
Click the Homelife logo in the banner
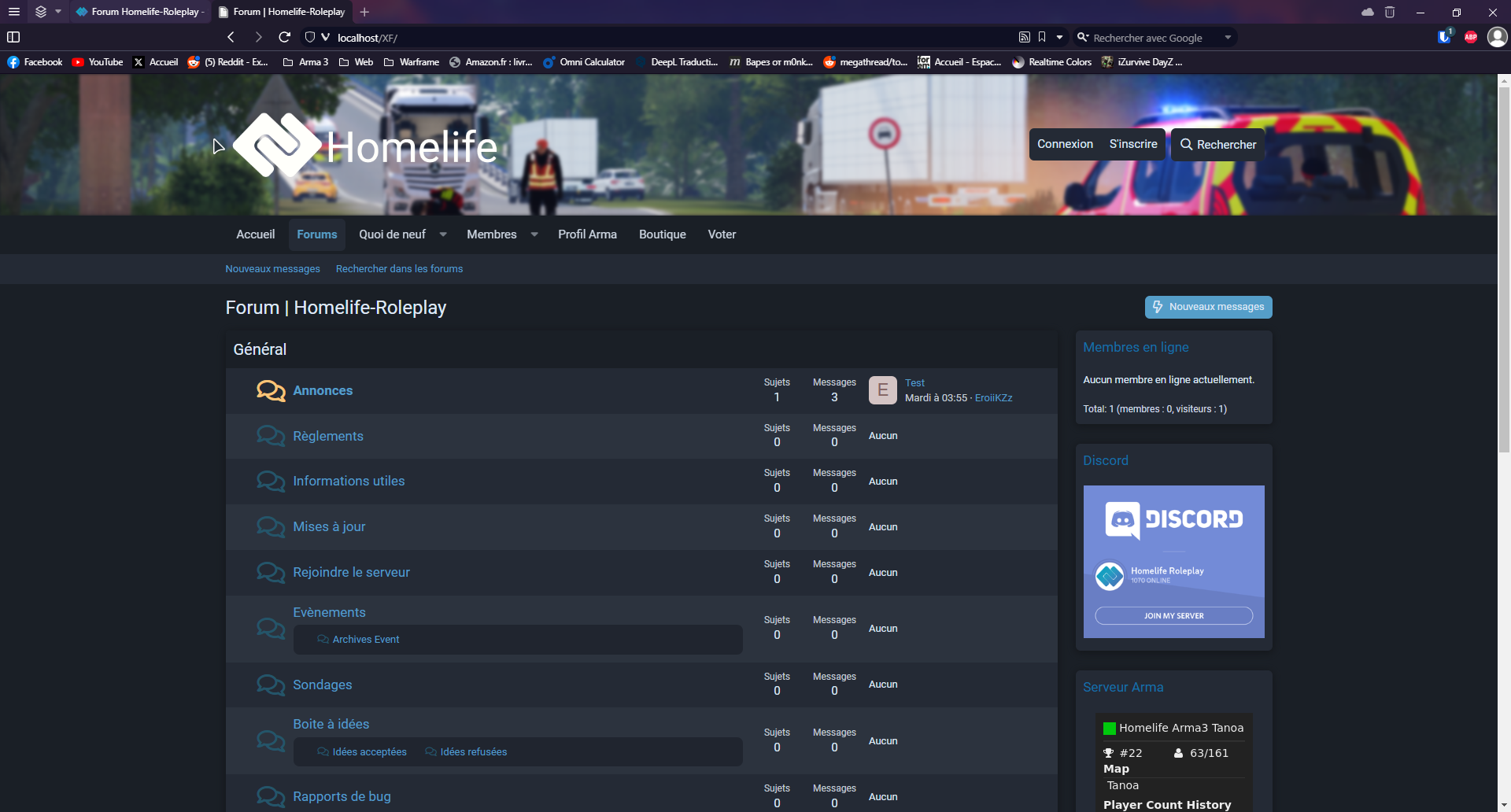365,146
